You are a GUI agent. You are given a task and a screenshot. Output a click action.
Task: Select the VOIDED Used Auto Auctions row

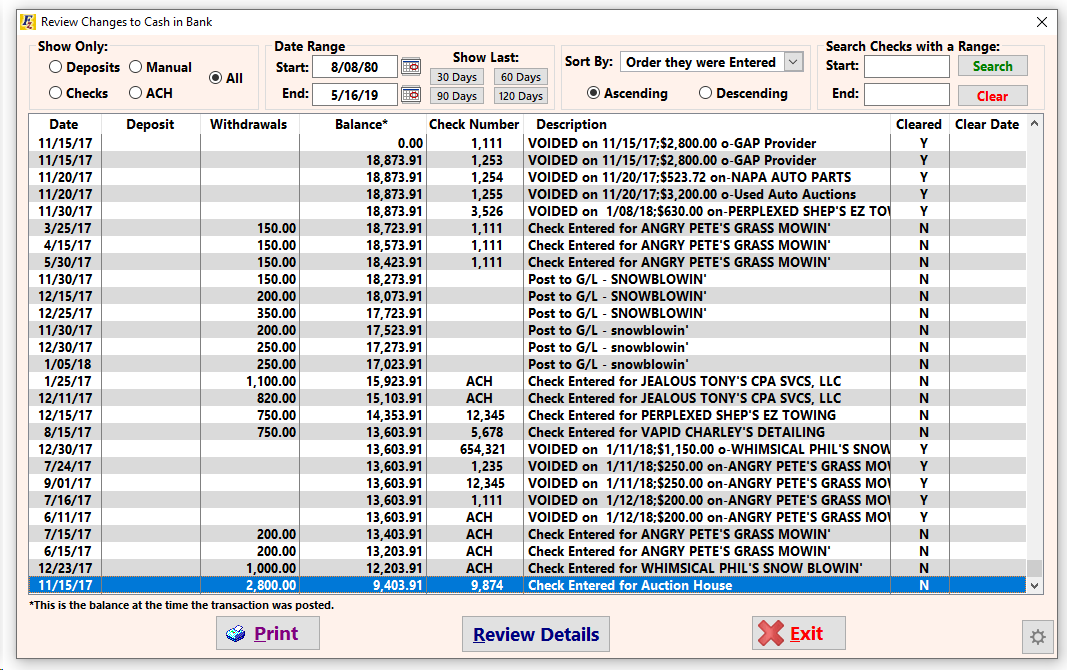point(527,195)
